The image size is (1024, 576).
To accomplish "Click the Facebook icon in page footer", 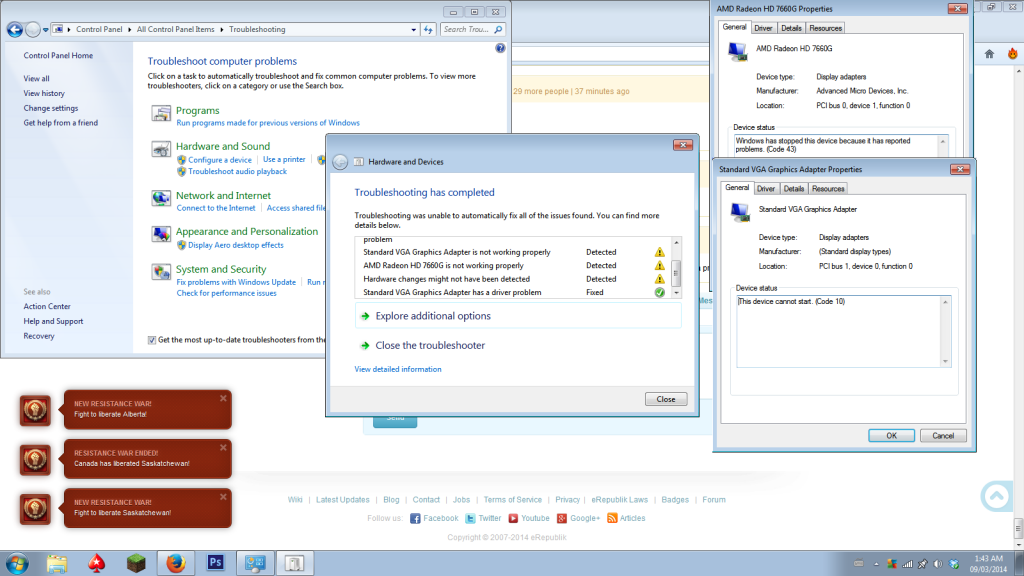I will 415,519.
